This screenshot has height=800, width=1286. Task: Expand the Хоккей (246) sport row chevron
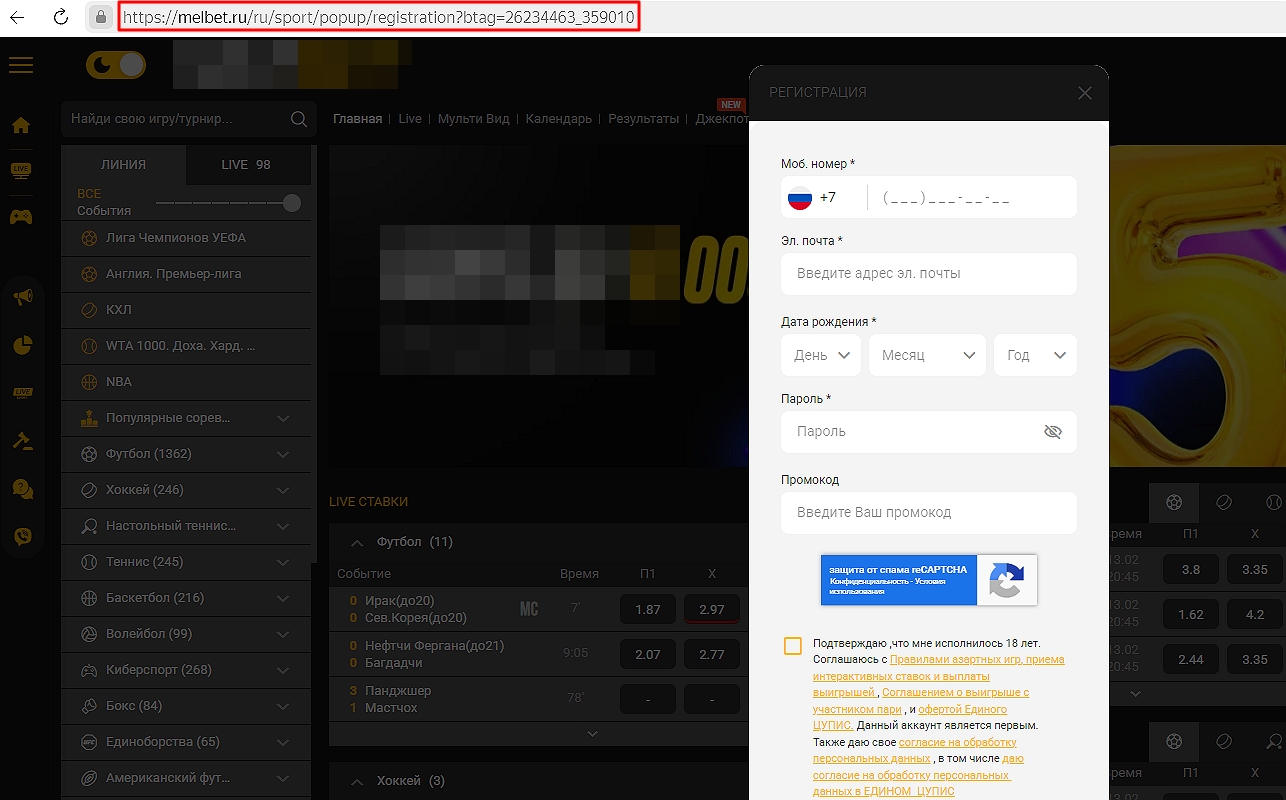tap(283, 490)
